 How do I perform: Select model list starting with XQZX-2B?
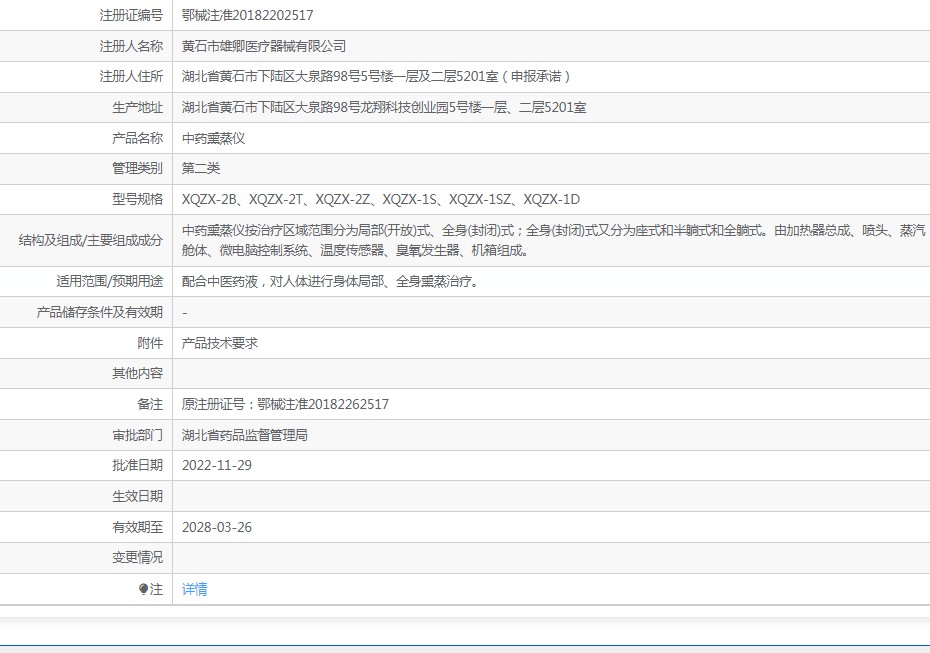(x=381, y=199)
